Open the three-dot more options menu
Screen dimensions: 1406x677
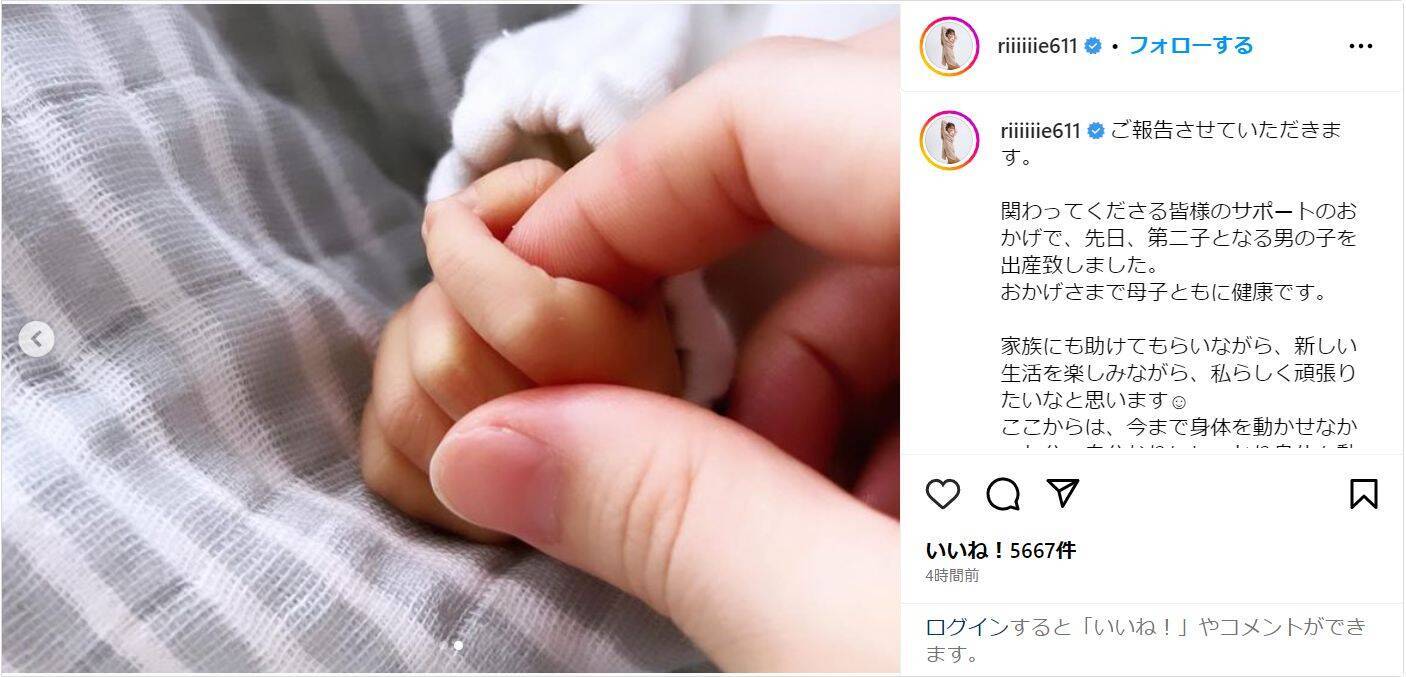pos(1361,46)
